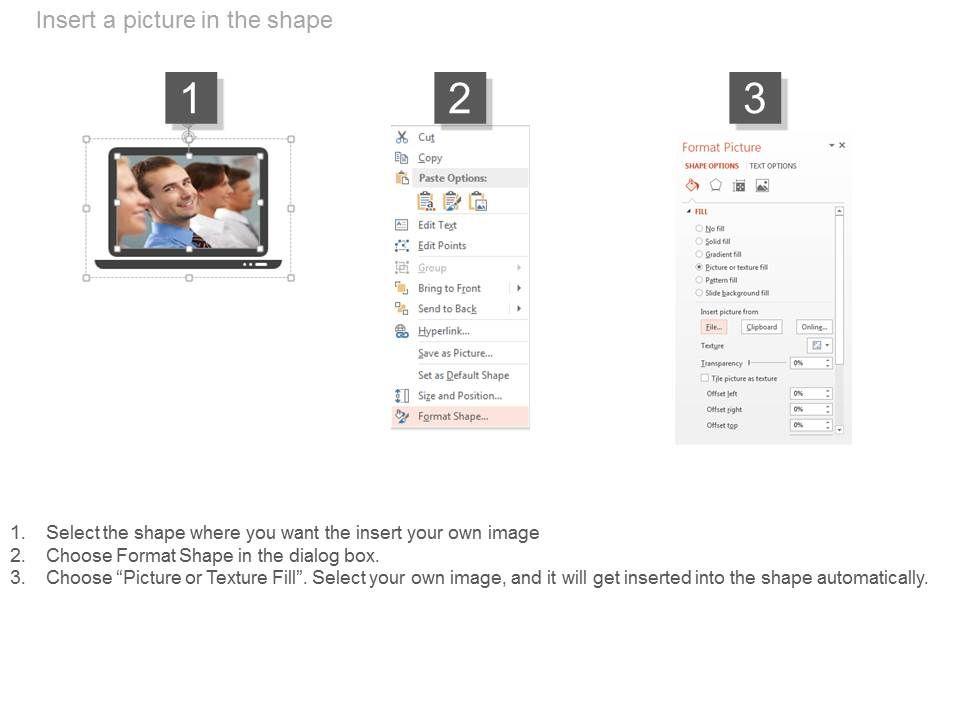Click the Clipboard button
Screen dimensions: 960x720
(x=762, y=327)
